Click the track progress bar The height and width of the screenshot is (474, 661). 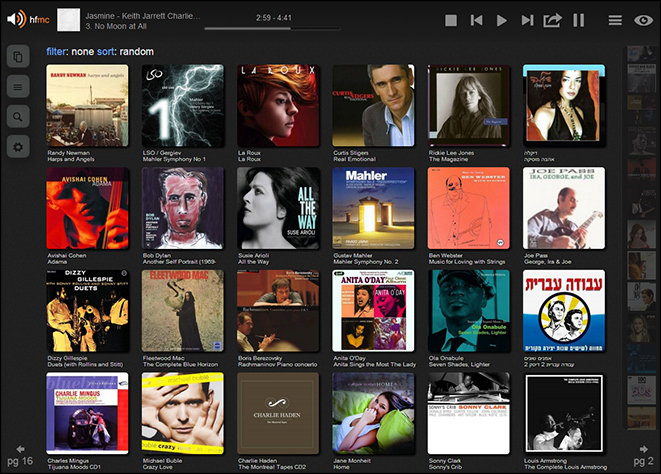(272, 29)
